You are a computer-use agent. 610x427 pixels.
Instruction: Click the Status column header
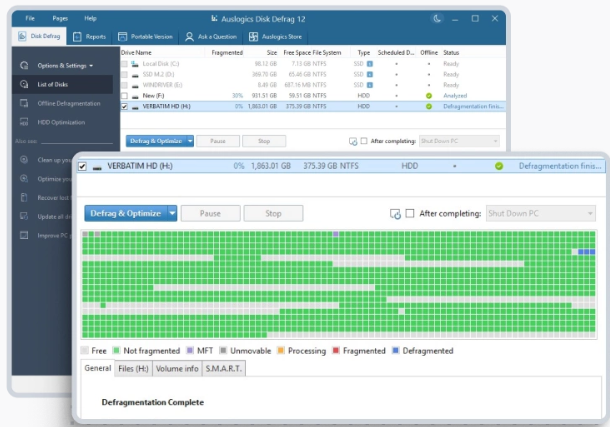click(x=451, y=52)
